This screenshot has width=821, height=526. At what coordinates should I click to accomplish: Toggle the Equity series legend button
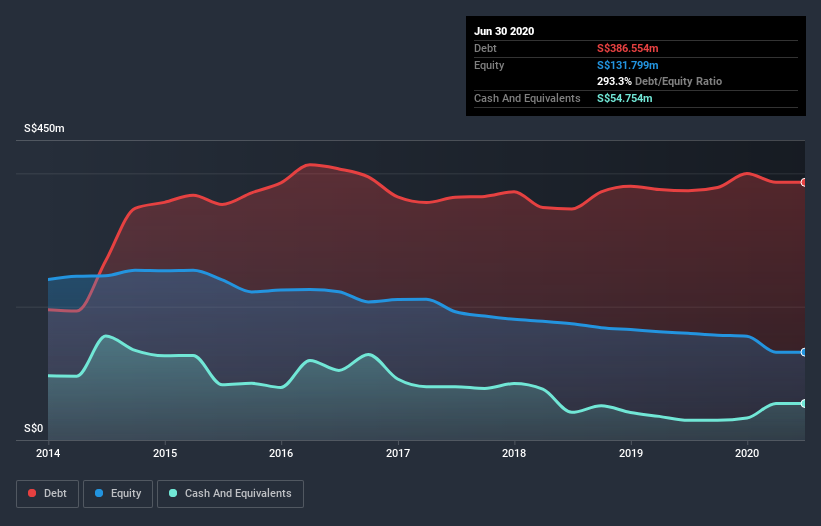(x=118, y=494)
